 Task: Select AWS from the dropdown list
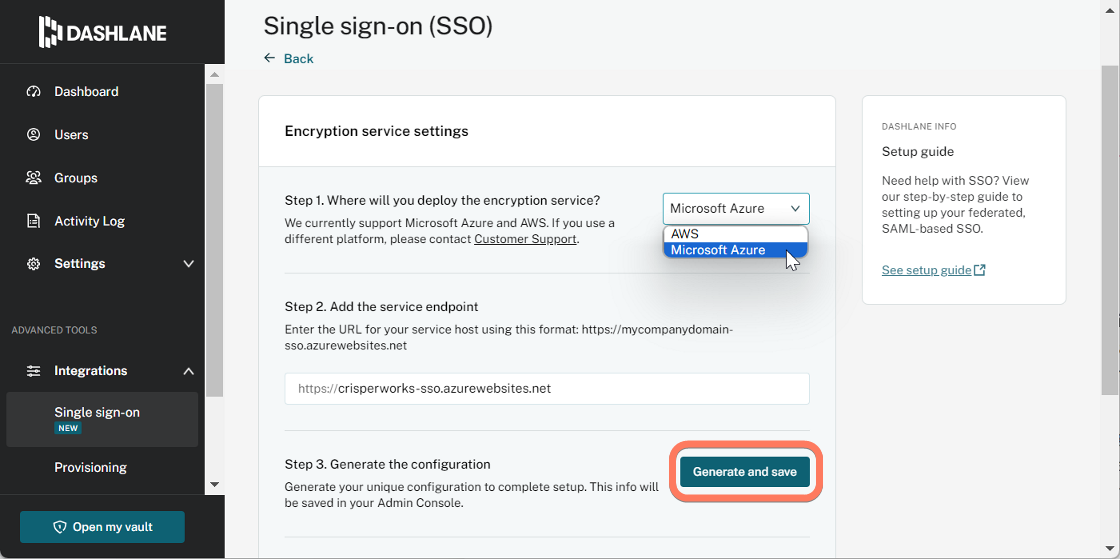point(735,234)
